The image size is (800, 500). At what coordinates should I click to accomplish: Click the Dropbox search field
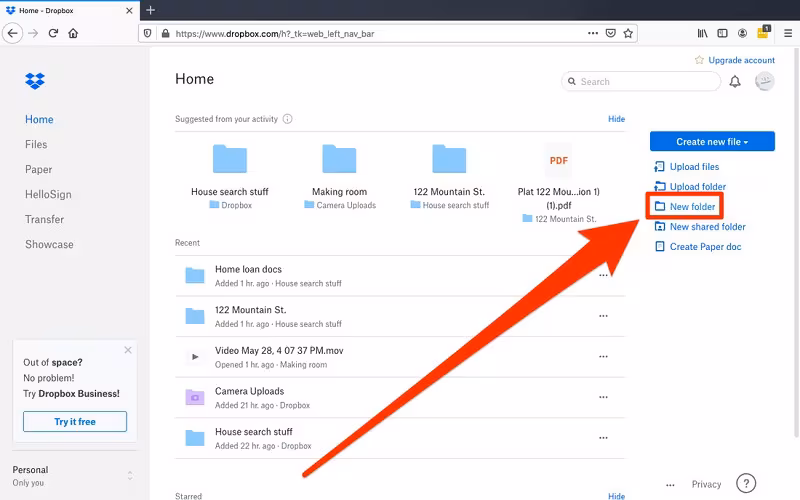pyautogui.click(x=641, y=82)
